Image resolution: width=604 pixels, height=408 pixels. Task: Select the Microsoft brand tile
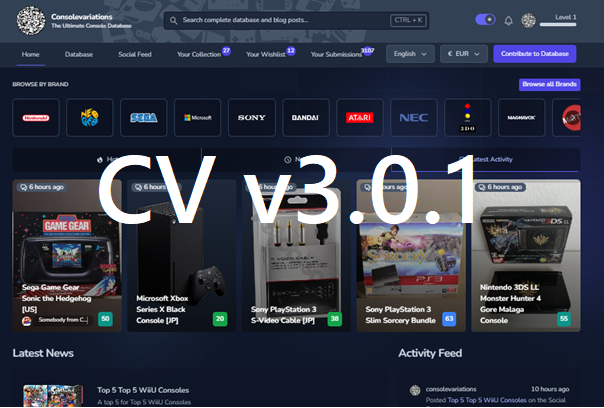(198, 118)
